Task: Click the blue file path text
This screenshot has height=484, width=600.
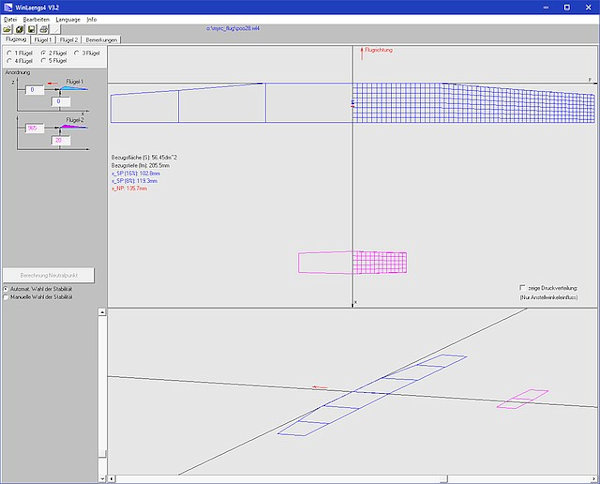Action: [233, 28]
